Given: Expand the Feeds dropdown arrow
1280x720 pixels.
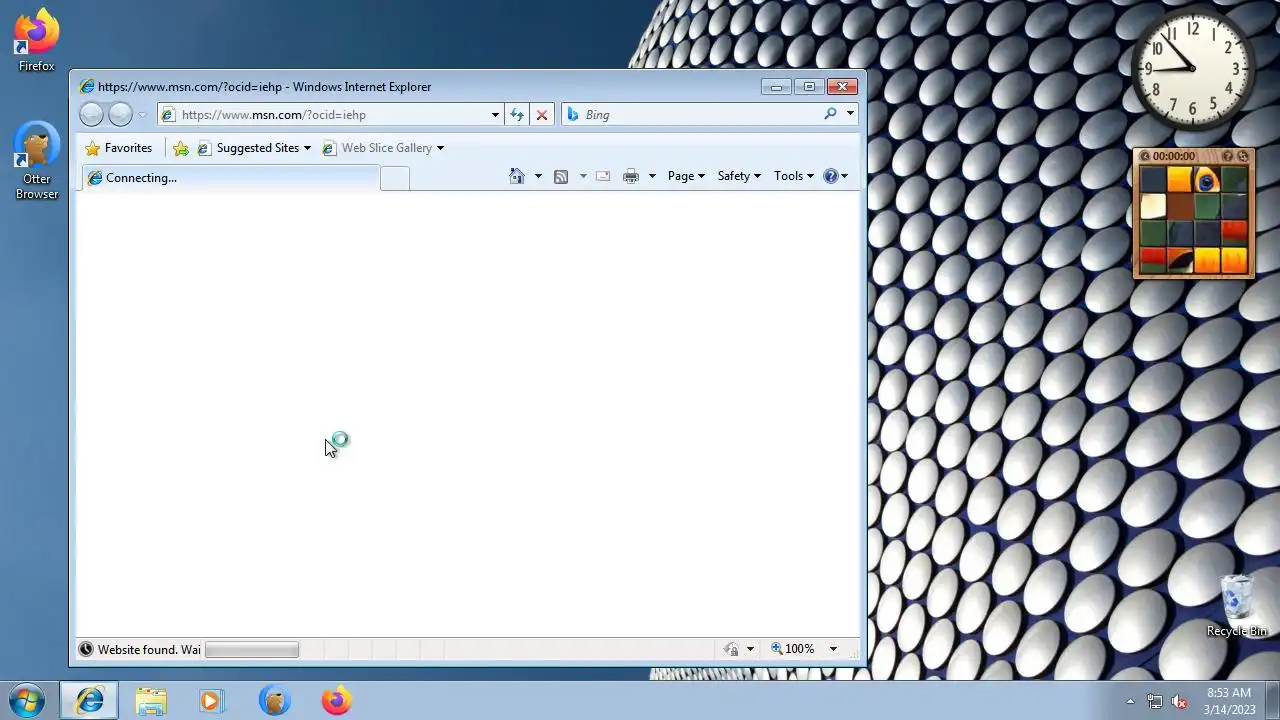Looking at the screenshot, I should pyautogui.click(x=583, y=176).
